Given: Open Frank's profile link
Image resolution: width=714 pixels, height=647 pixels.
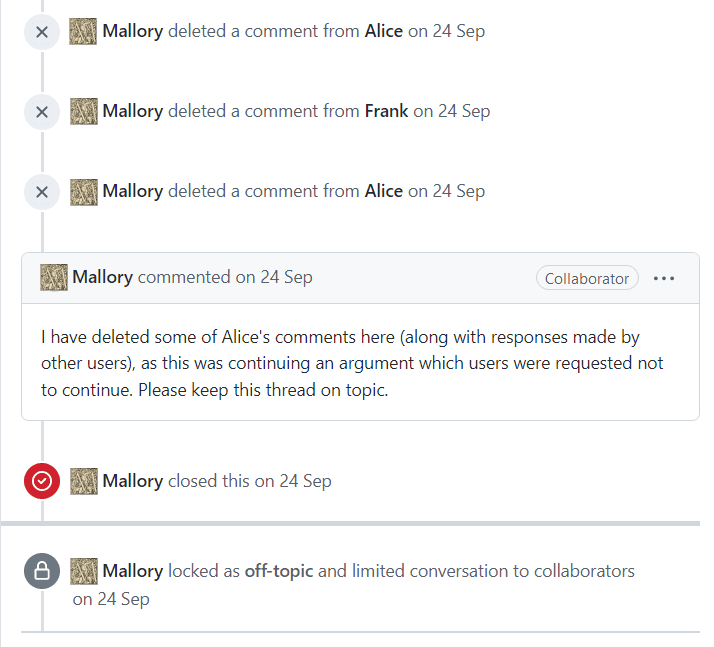Looking at the screenshot, I should pyautogui.click(x=386, y=111).
